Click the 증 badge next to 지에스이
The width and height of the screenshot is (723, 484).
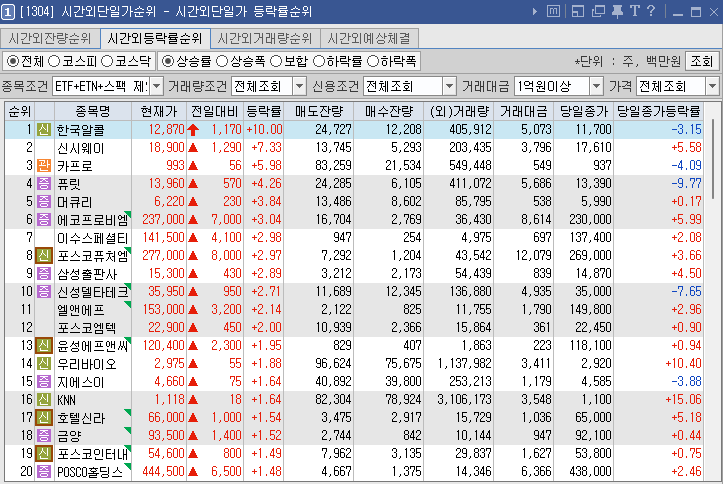click(x=44, y=381)
